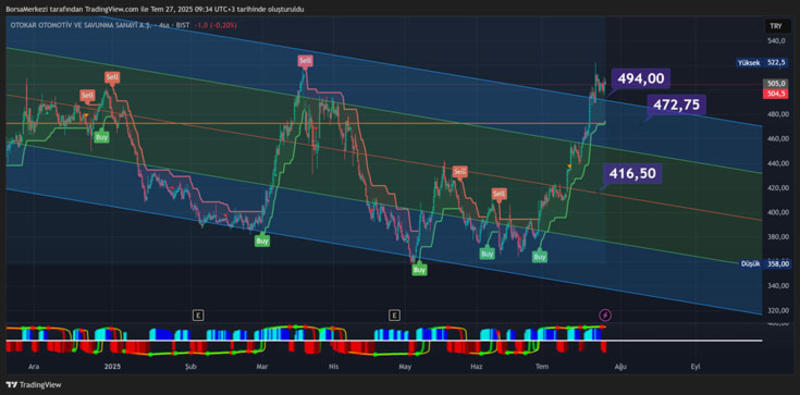Click the 2025 year label on time axis
This screenshot has height=395, width=800.
[111, 366]
